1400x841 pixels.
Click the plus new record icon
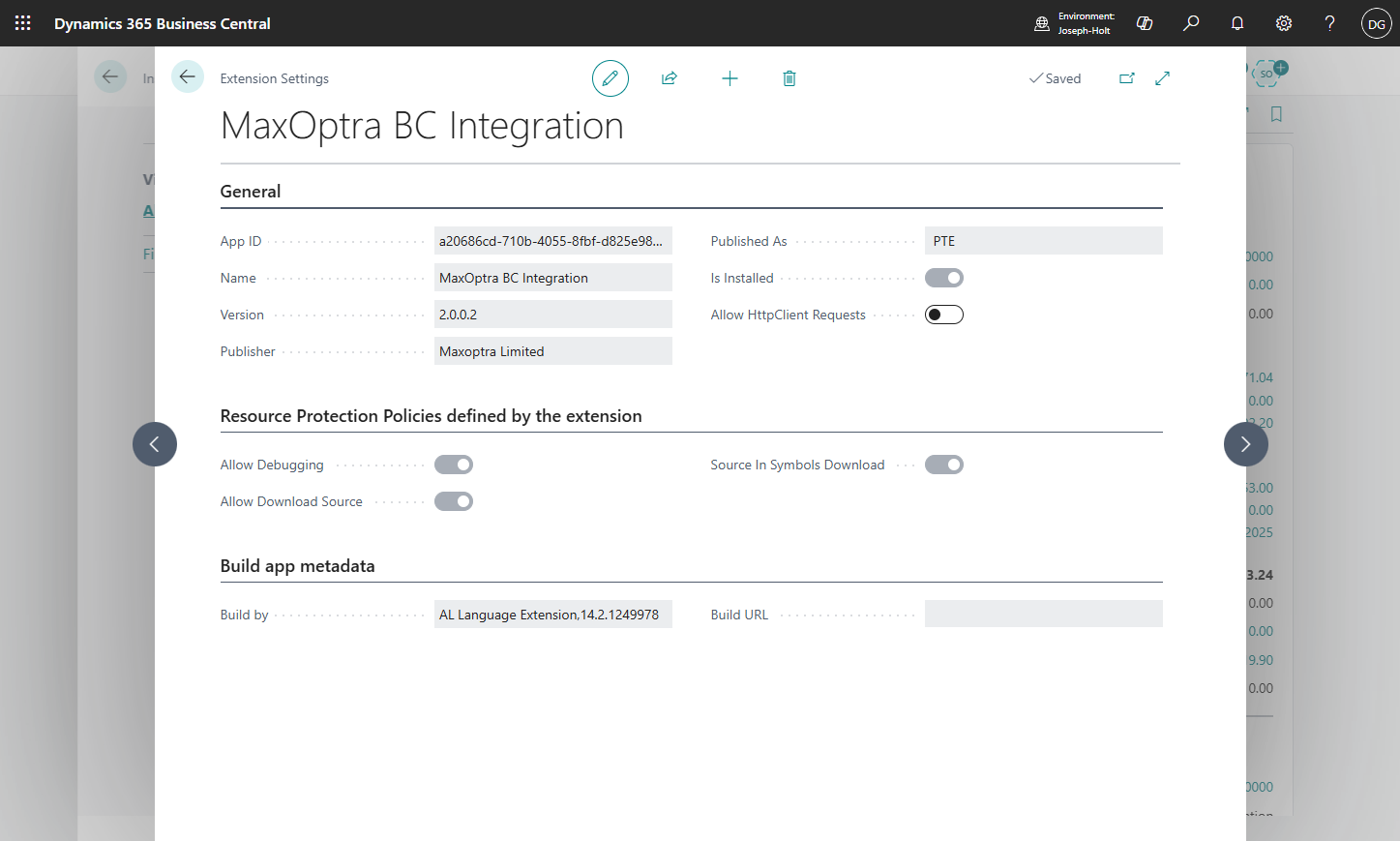(730, 78)
